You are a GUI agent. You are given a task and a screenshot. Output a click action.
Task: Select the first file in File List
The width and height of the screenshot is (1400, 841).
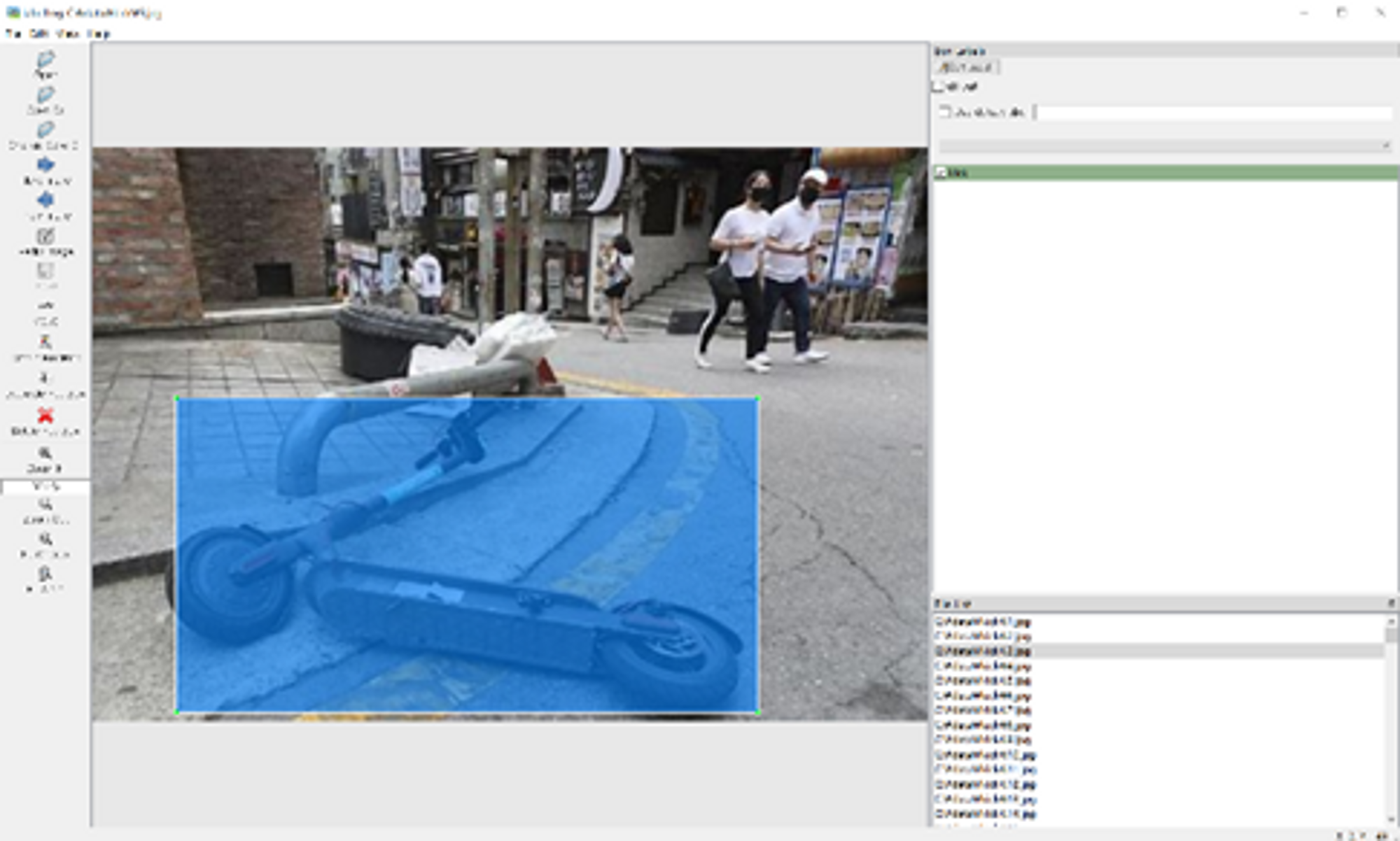983,621
